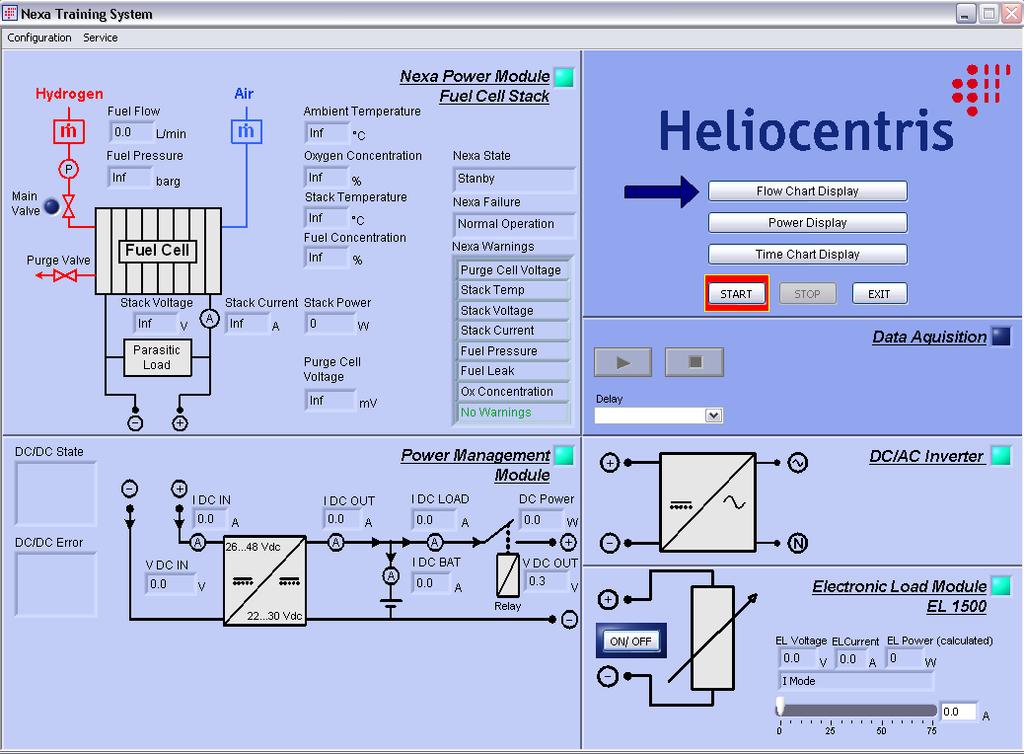Click the Purge Cell Voltage warning indicator
Image resolution: width=1024 pixels, height=754 pixels.
[x=511, y=270]
